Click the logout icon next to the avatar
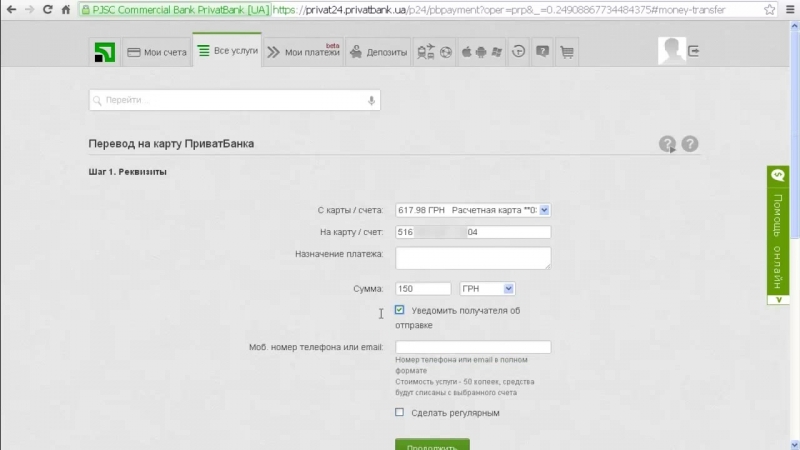This screenshot has width=800, height=450. (694, 51)
